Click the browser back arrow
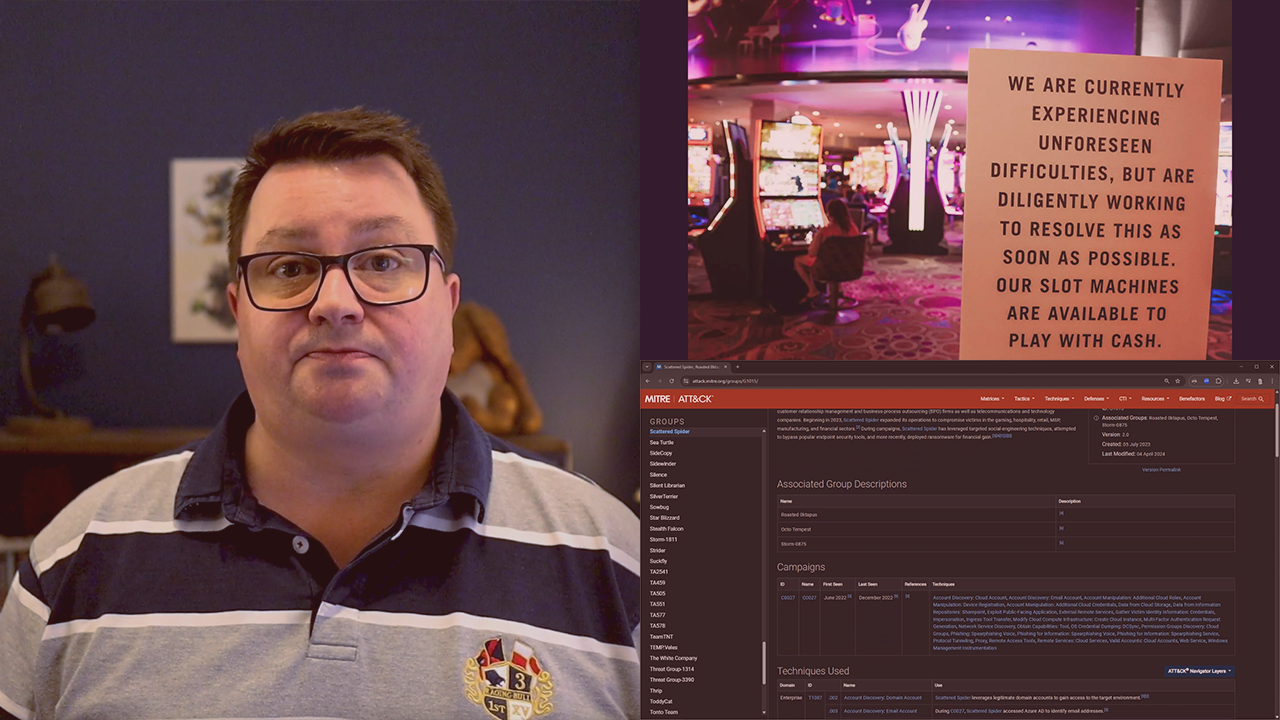The width and height of the screenshot is (1280, 720). [x=648, y=381]
